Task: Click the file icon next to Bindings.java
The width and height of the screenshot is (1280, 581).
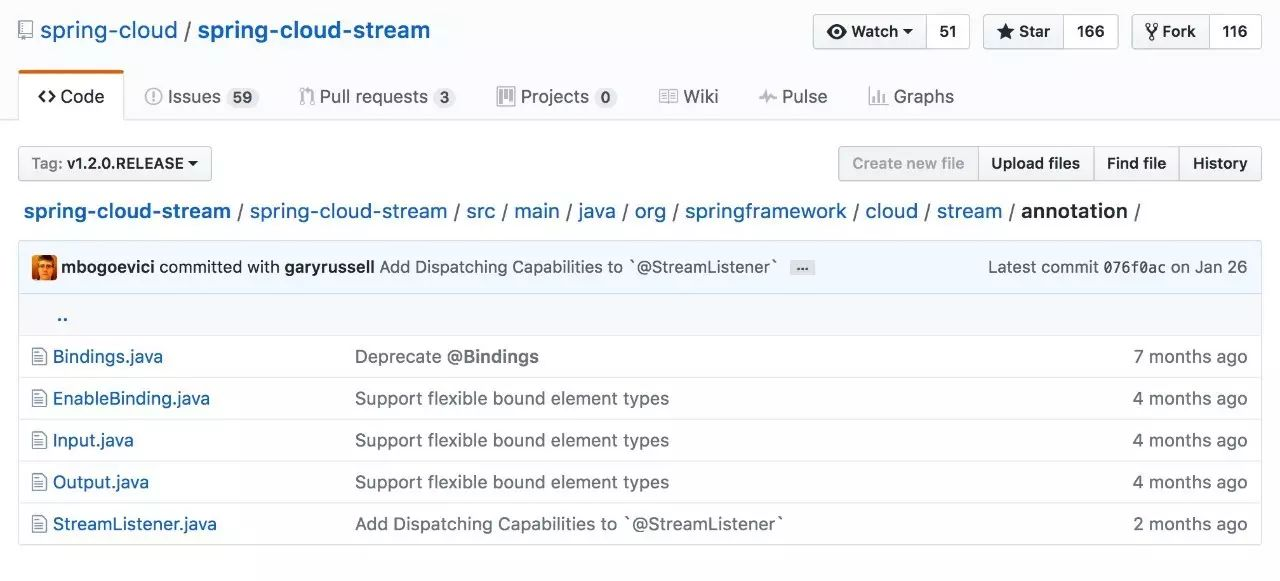Action: (x=39, y=357)
